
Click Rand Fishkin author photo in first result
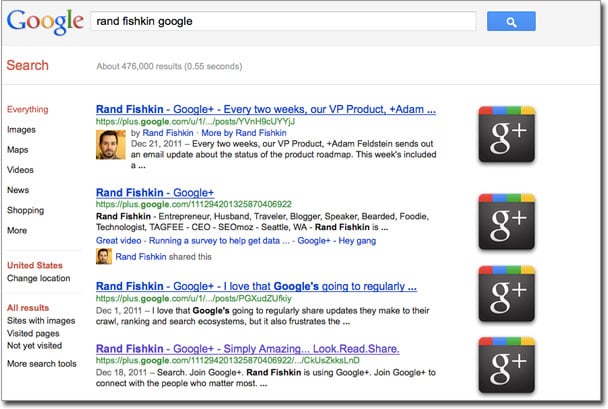(111, 145)
